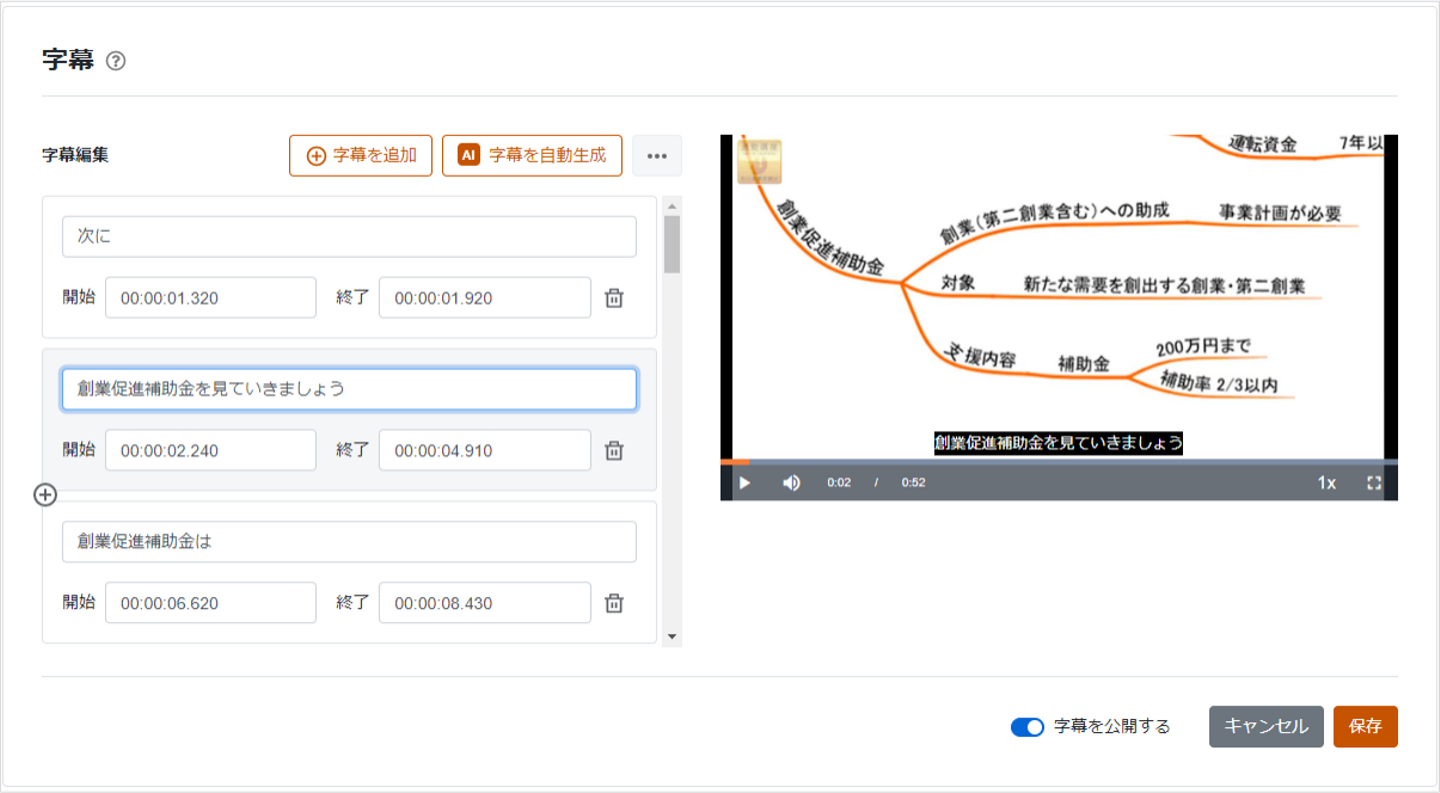Viewport: 1440px width, 793px height.
Task: Click the 字幕編集 label
Action: (x=76, y=155)
